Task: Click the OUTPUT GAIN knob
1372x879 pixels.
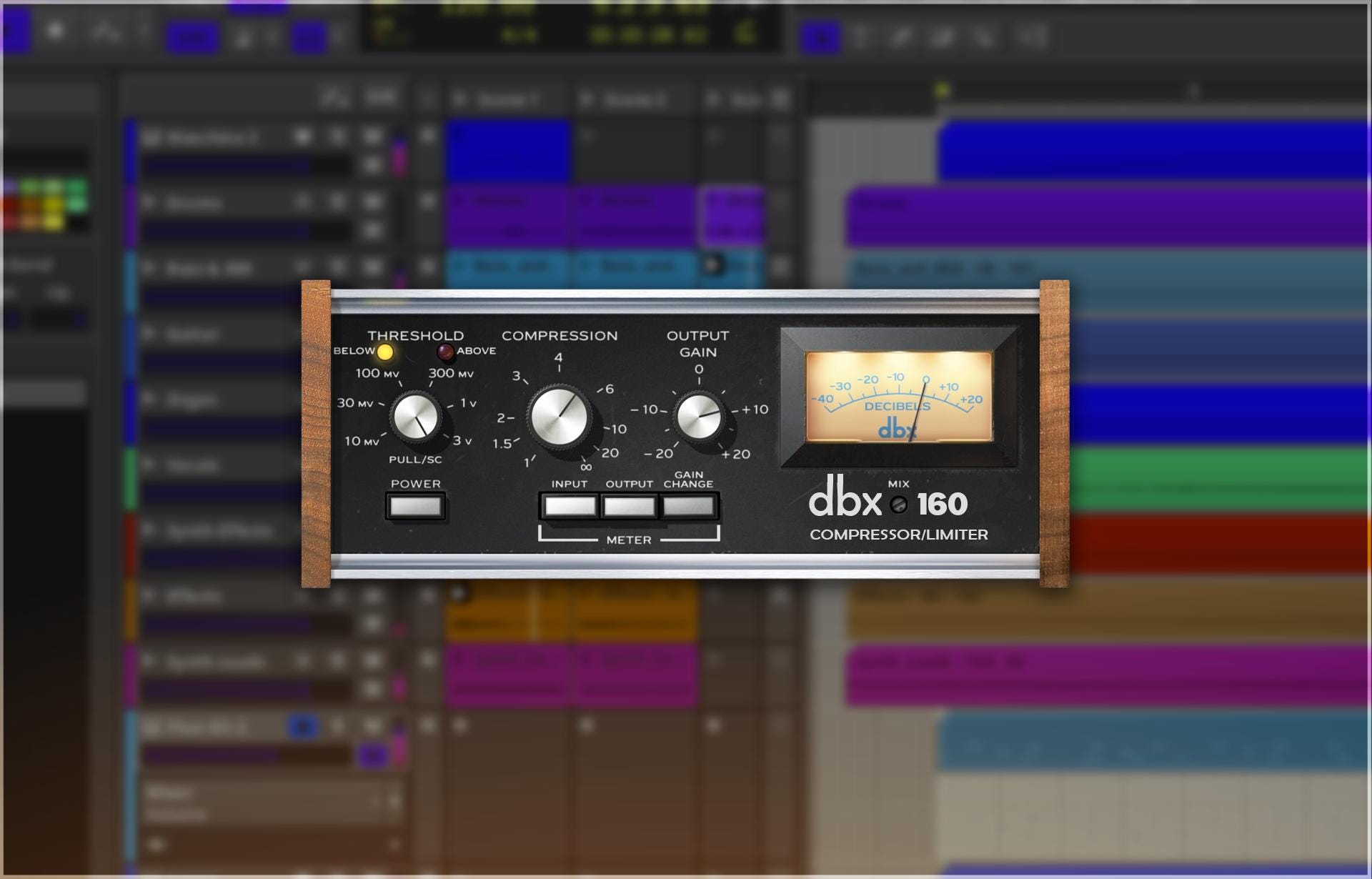Action: click(x=699, y=416)
